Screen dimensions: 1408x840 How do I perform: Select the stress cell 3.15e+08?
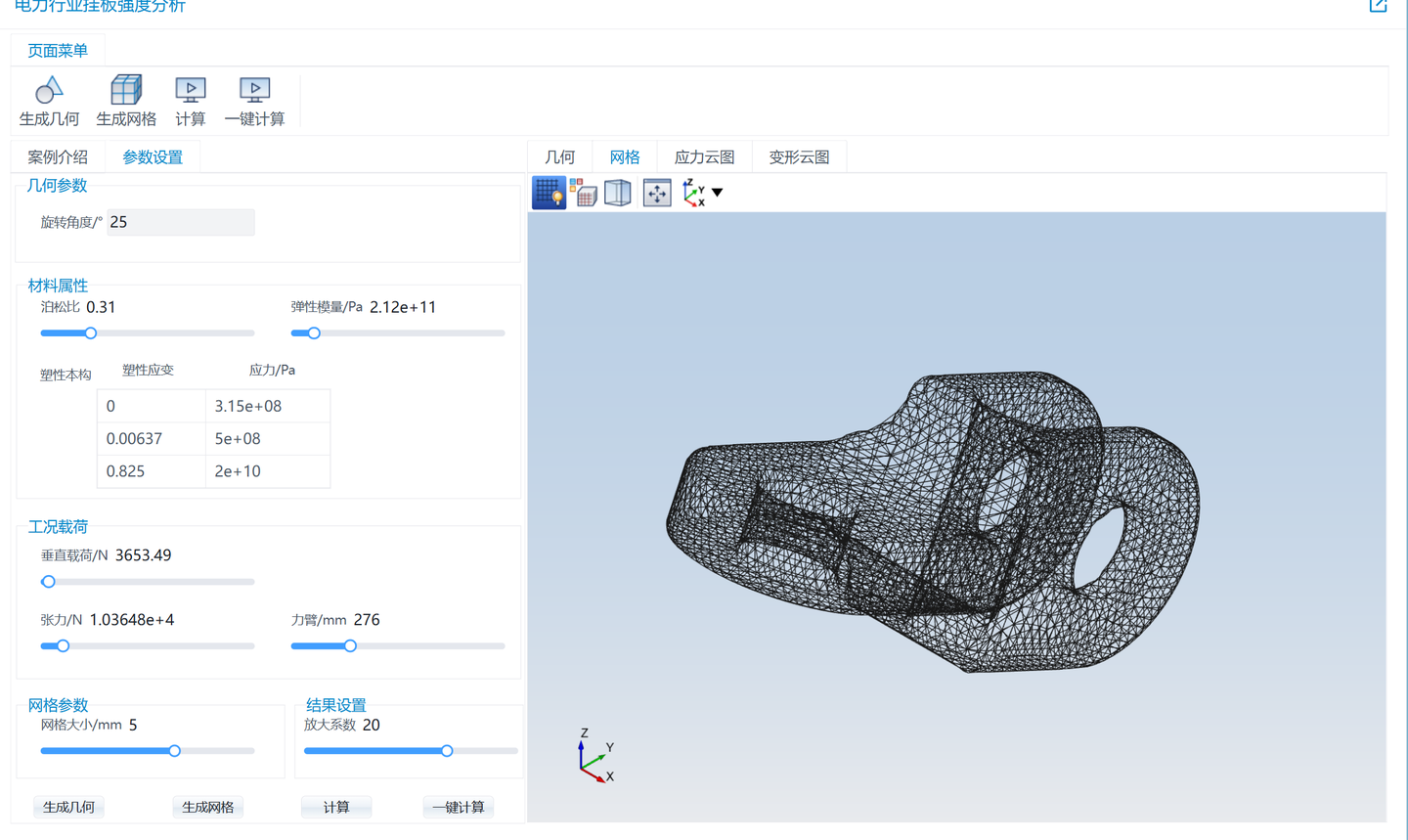click(x=268, y=406)
